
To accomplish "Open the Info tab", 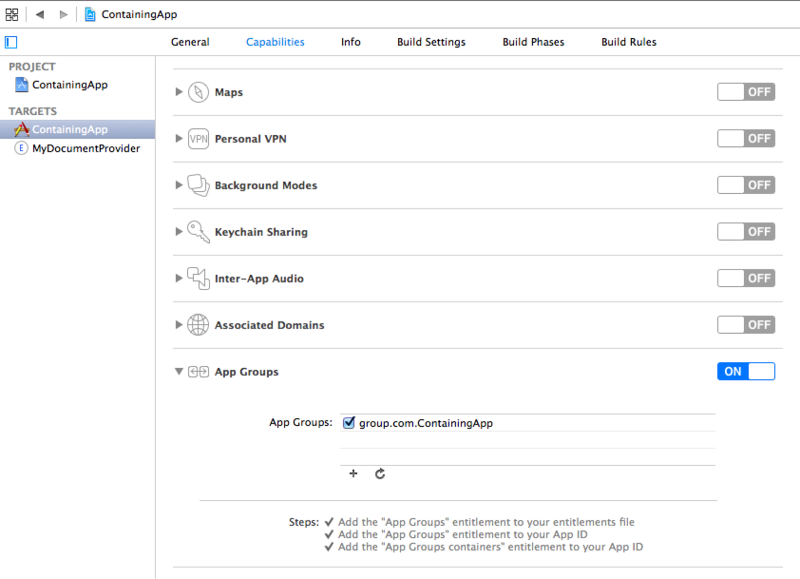I will [351, 42].
